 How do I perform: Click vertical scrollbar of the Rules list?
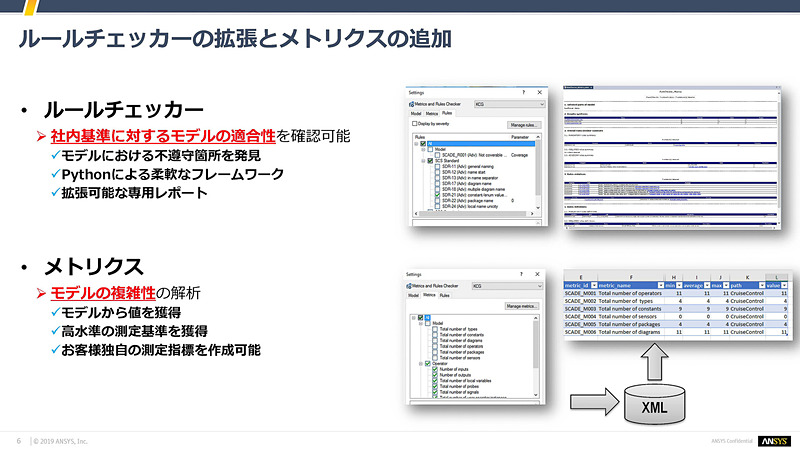538,173
